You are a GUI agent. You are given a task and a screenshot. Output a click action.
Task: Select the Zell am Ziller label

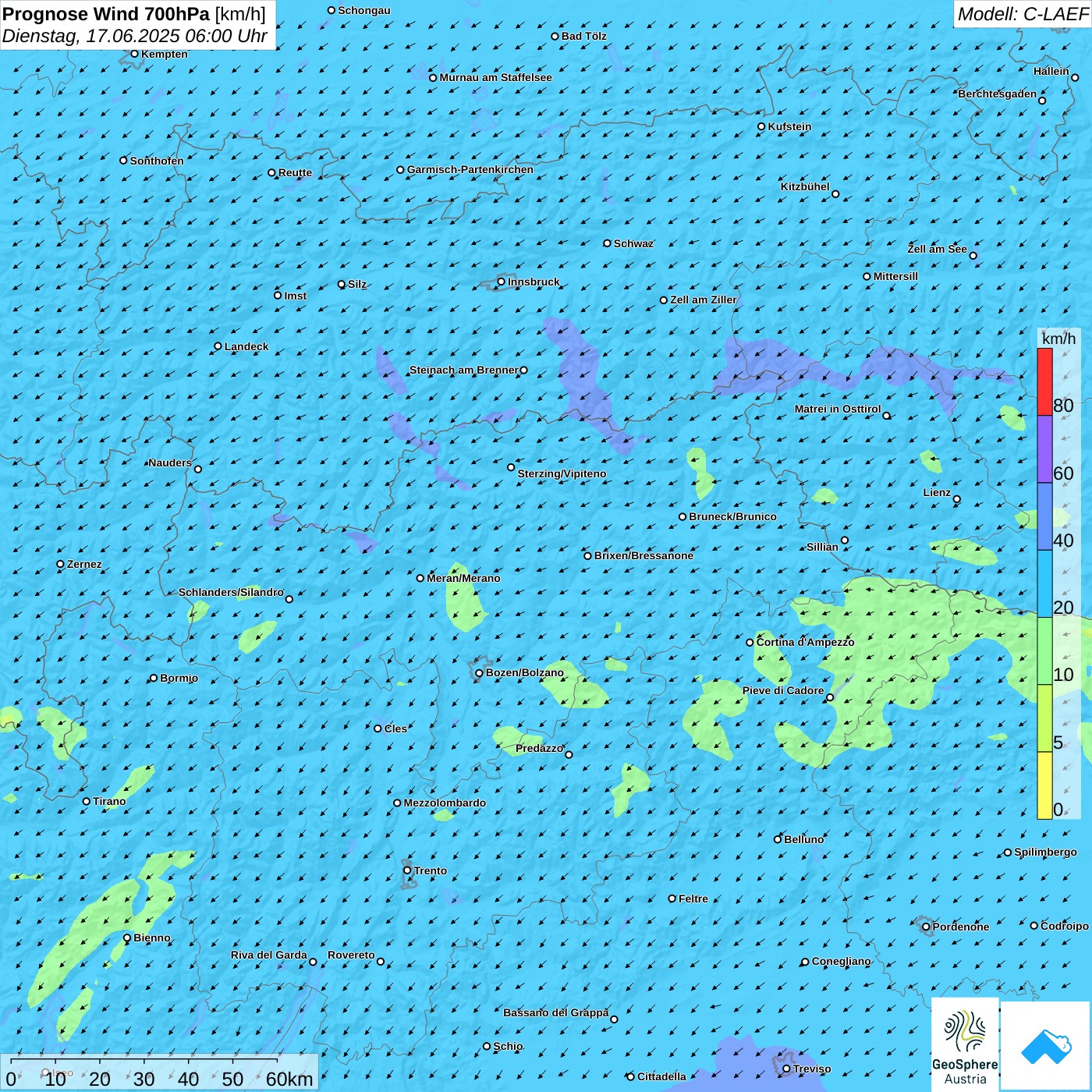[703, 300]
